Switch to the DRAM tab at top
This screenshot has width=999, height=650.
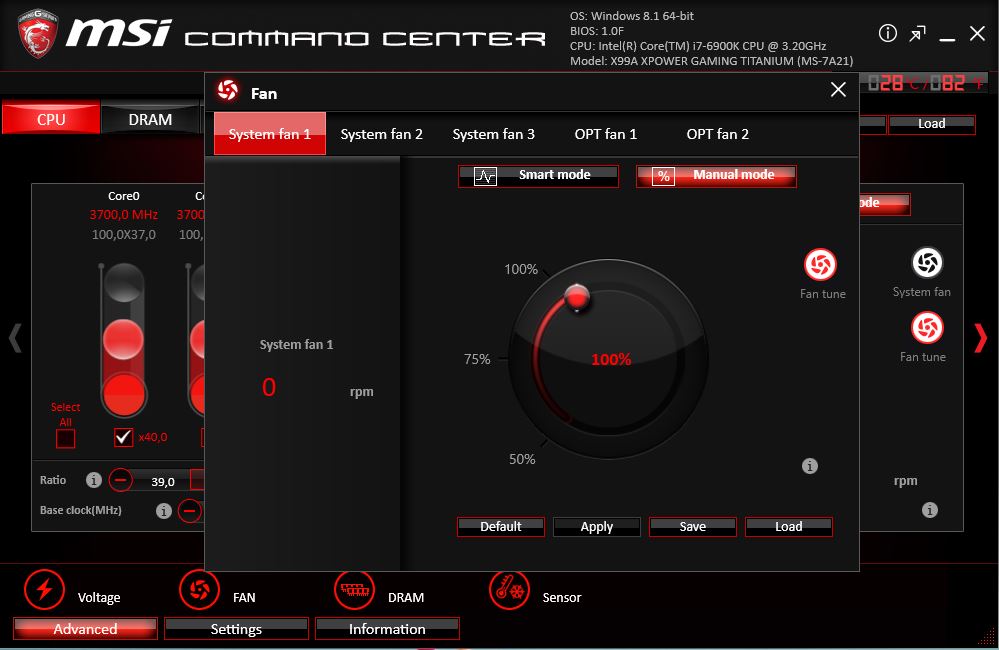[x=150, y=119]
